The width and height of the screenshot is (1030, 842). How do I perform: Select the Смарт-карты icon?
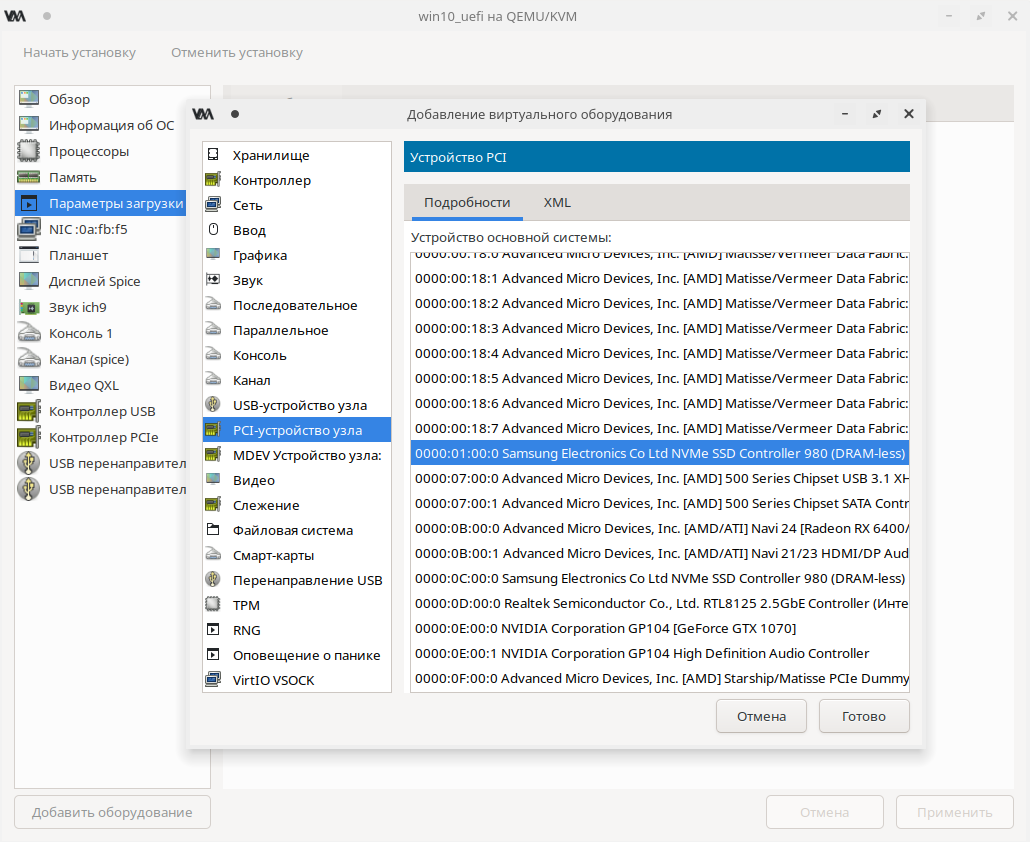(x=213, y=554)
